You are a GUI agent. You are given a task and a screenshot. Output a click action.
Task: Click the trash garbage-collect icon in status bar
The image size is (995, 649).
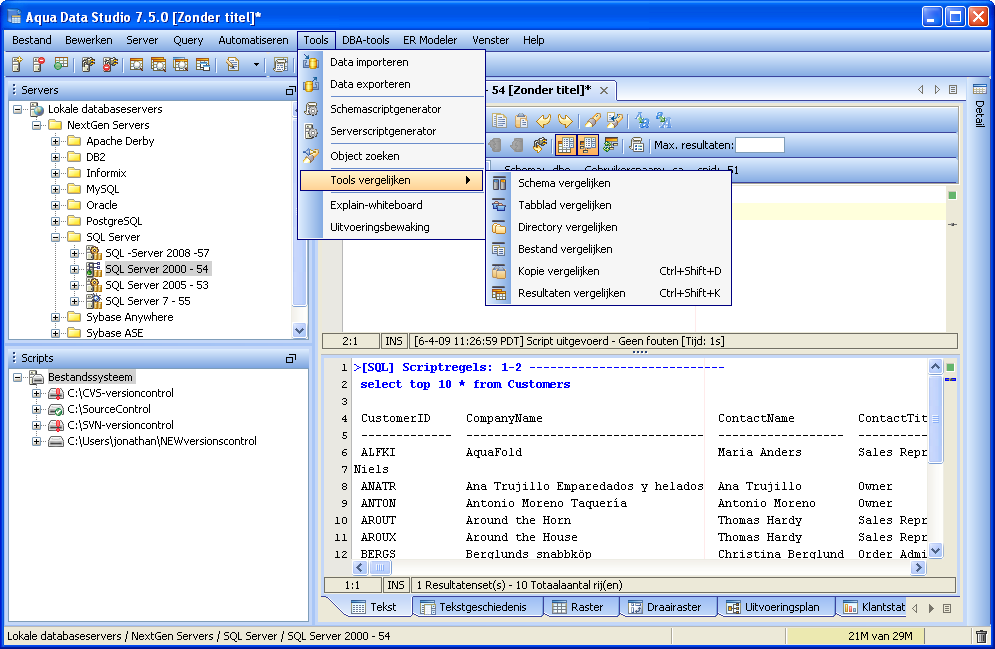pos(981,636)
